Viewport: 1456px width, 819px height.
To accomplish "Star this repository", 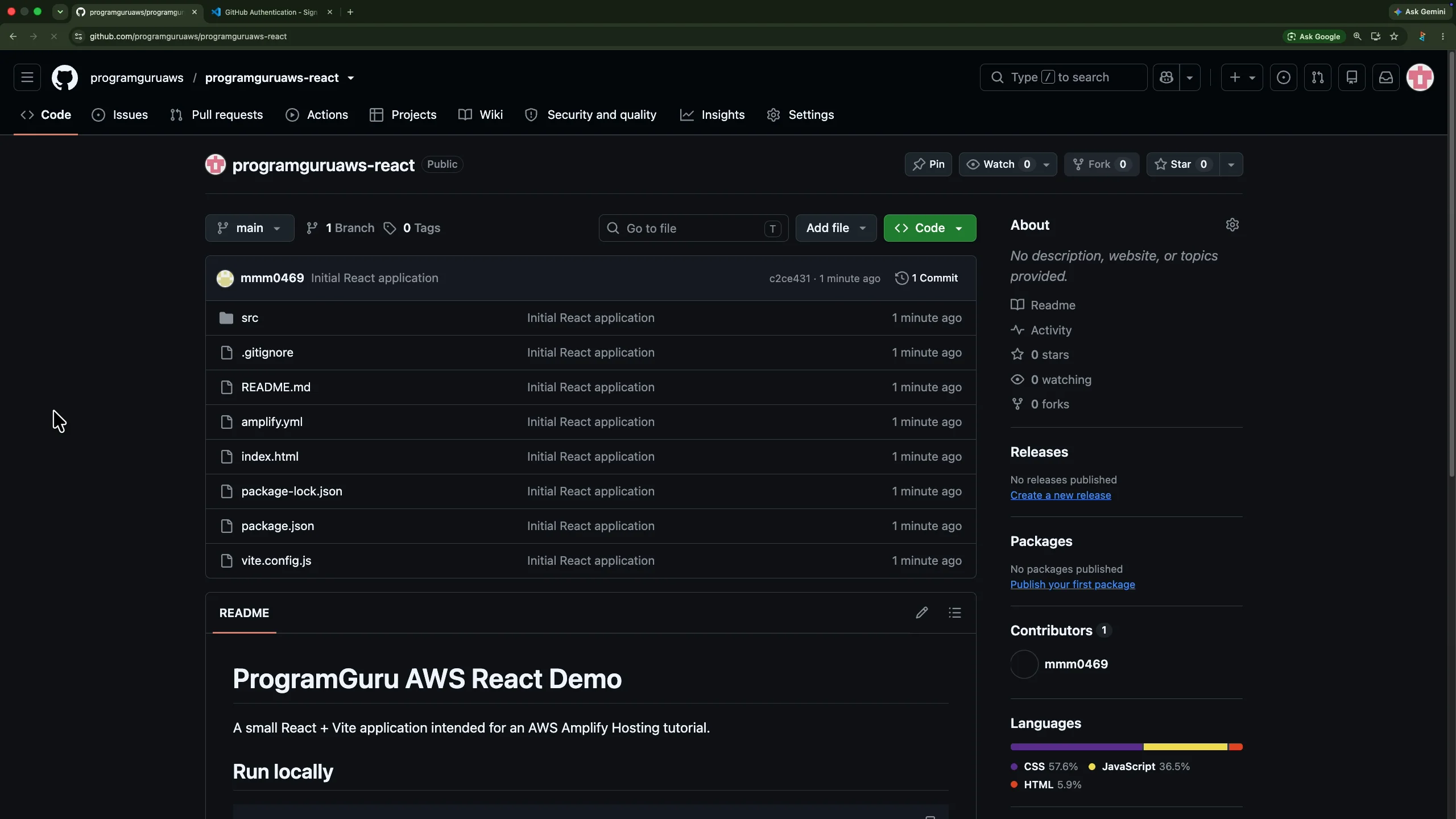I will click(1183, 164).
